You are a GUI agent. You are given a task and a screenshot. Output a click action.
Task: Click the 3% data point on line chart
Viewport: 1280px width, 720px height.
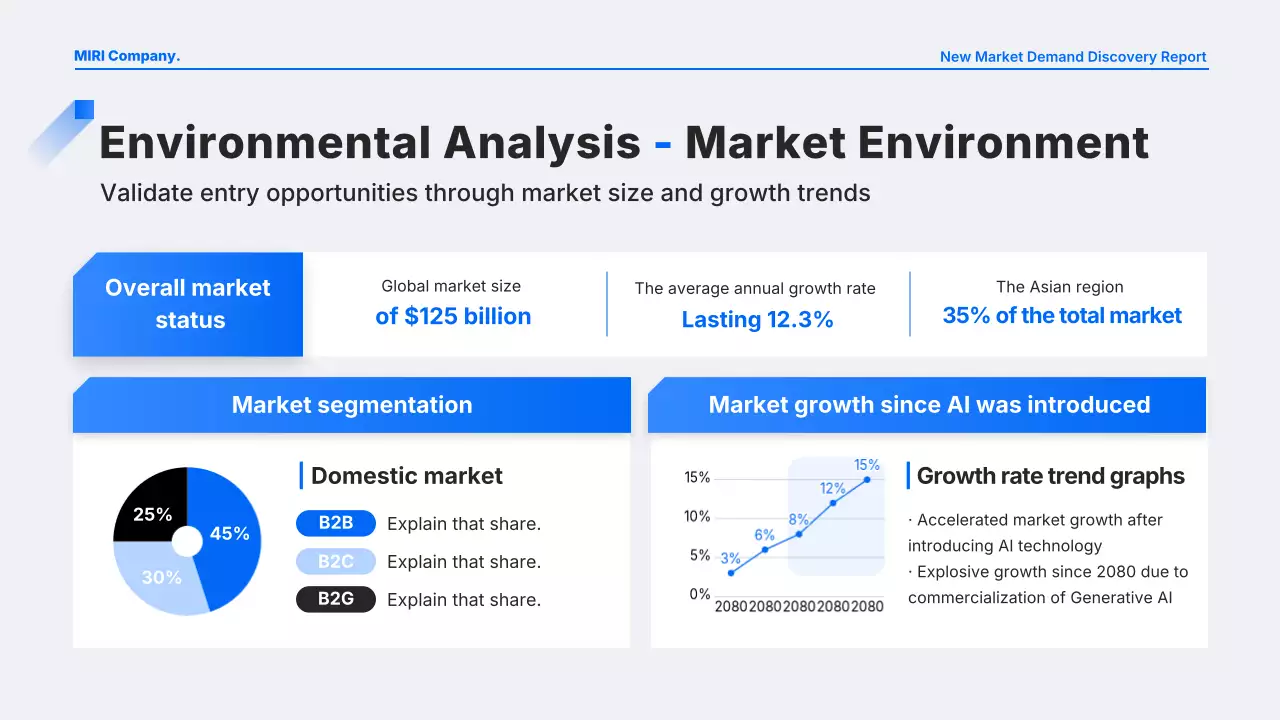[731, 573]
